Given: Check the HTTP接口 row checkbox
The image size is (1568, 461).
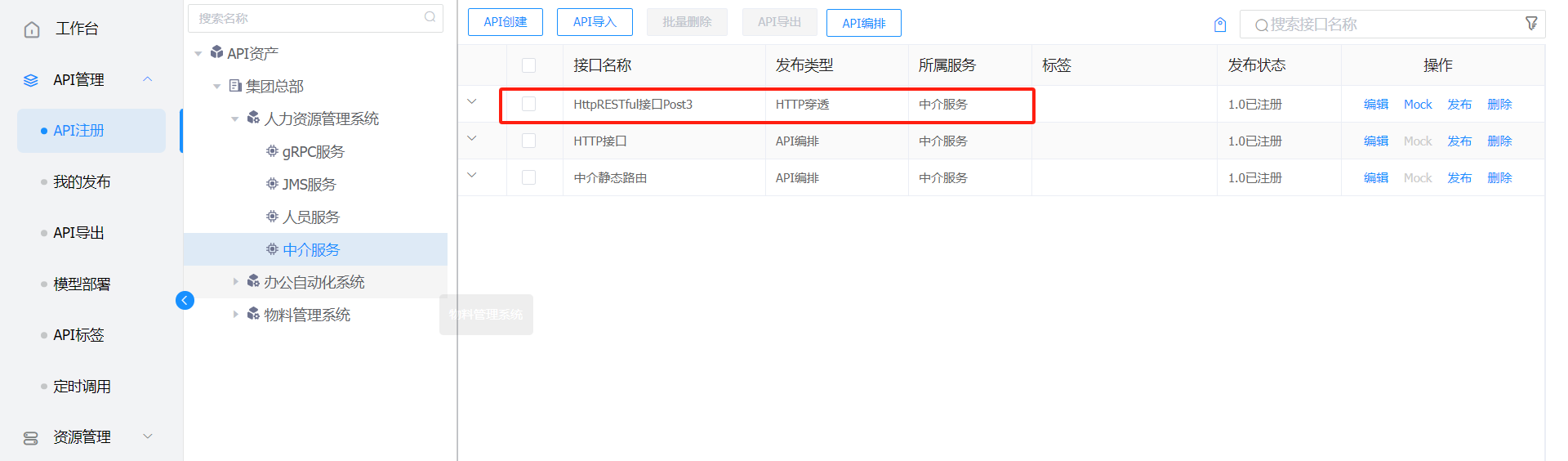Looking at the screenshot, I should (528, 141).
